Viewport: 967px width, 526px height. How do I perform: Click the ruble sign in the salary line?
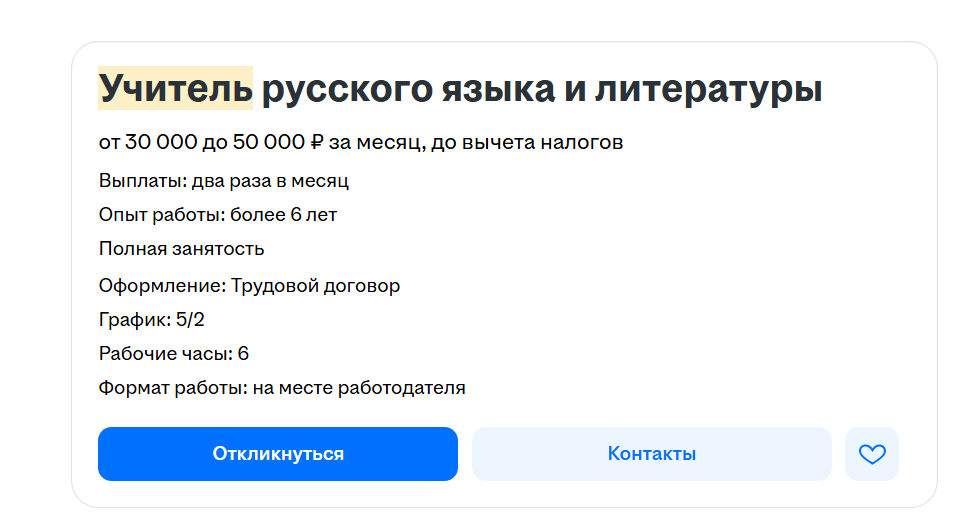[x=317, y=143]
